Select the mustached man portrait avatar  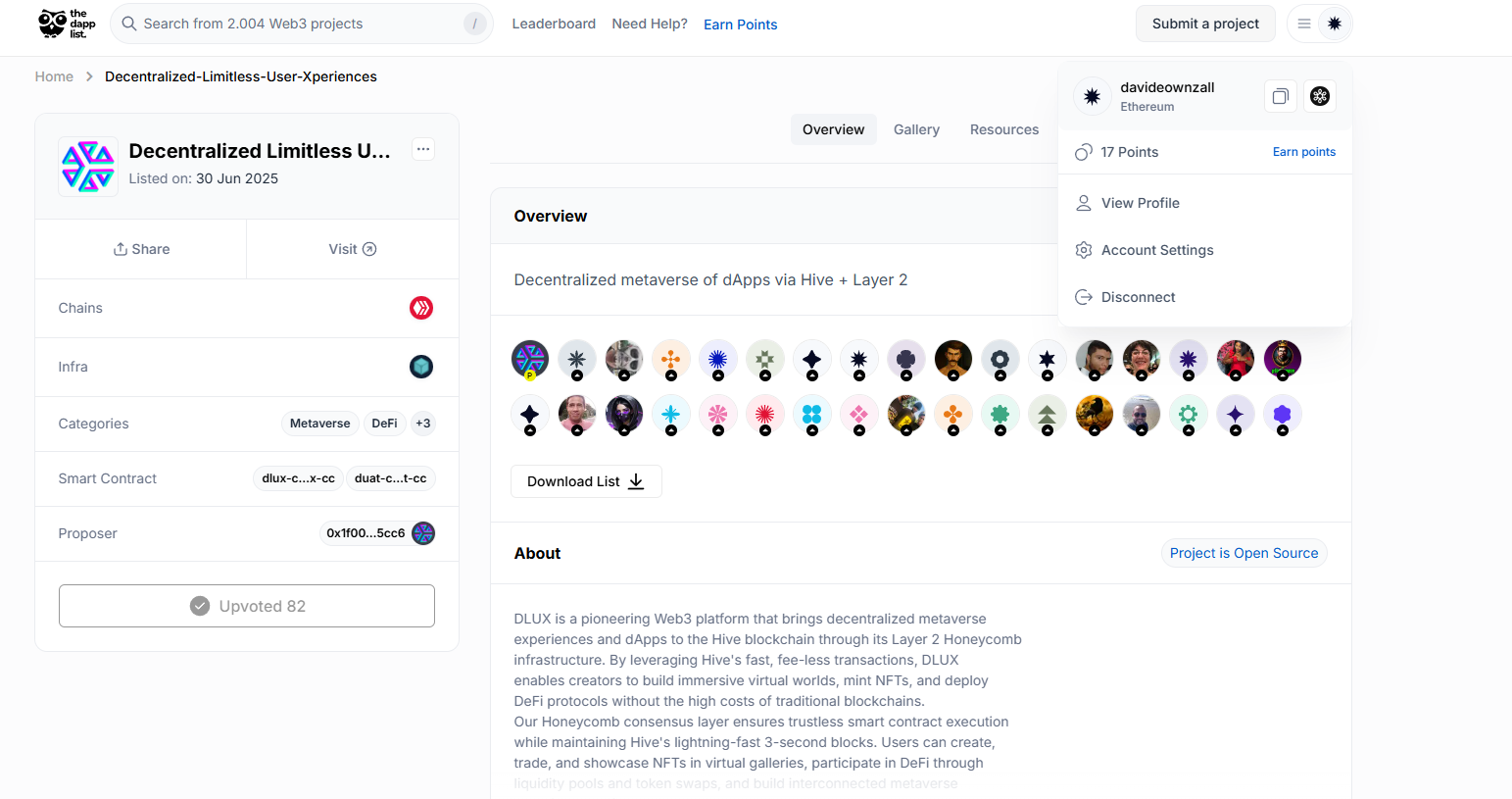point(953,360)
